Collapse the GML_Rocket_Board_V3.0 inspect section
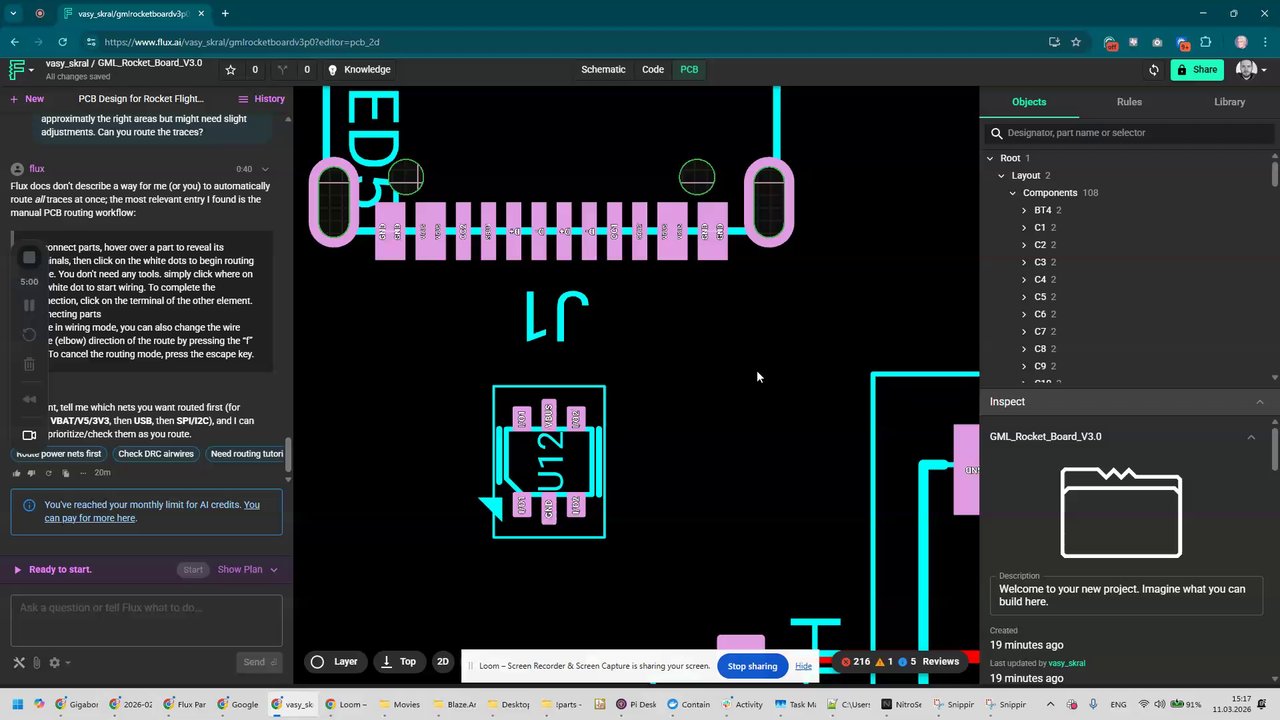This screenshot has height=720, width=1280. coord(1251,437)
